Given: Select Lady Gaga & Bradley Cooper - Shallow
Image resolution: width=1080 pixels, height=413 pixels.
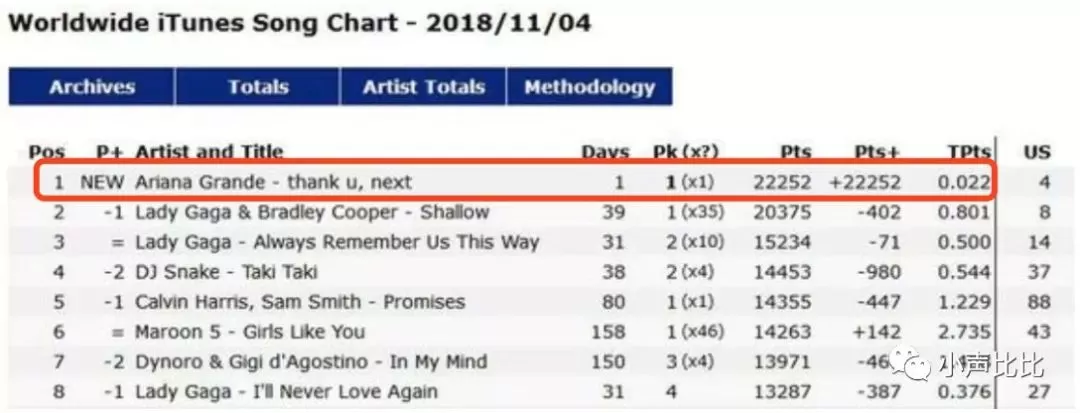Looking at the screenshot, I should tap(312, 212).
